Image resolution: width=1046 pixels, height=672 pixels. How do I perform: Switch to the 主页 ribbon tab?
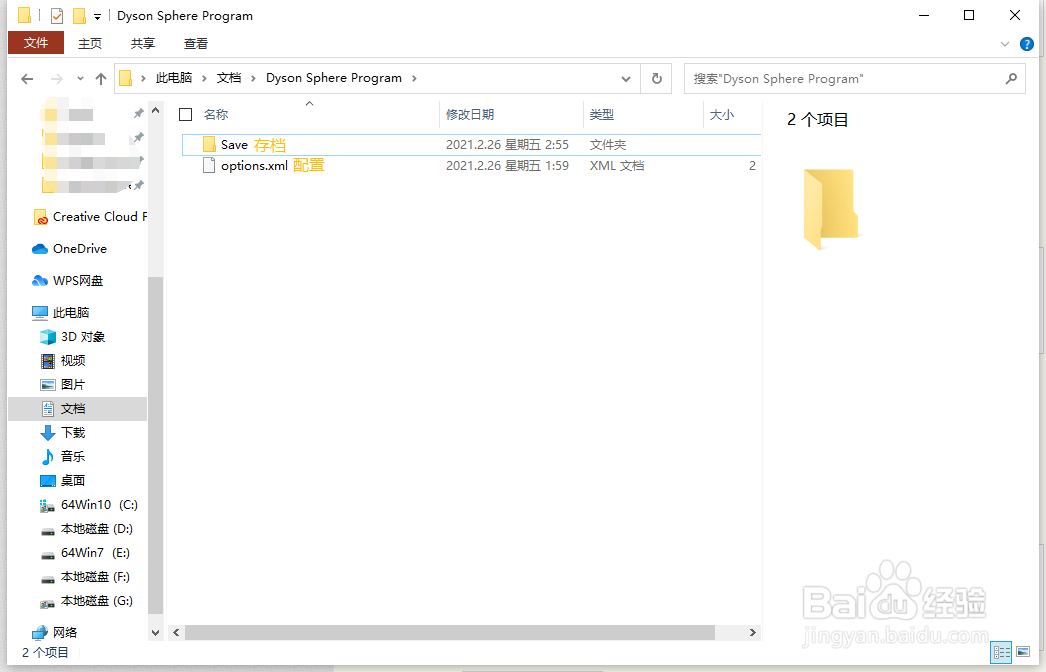coord(89,43)
